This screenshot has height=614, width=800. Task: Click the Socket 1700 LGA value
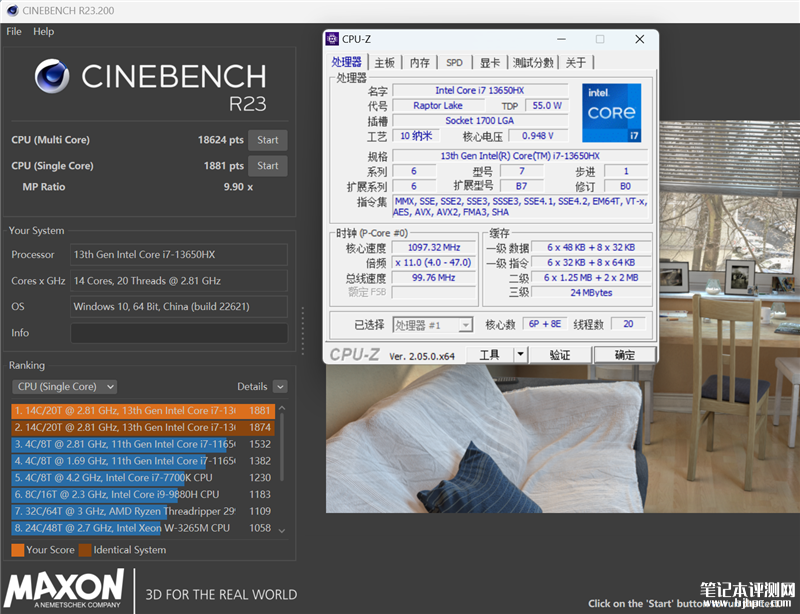click(480, 121)
